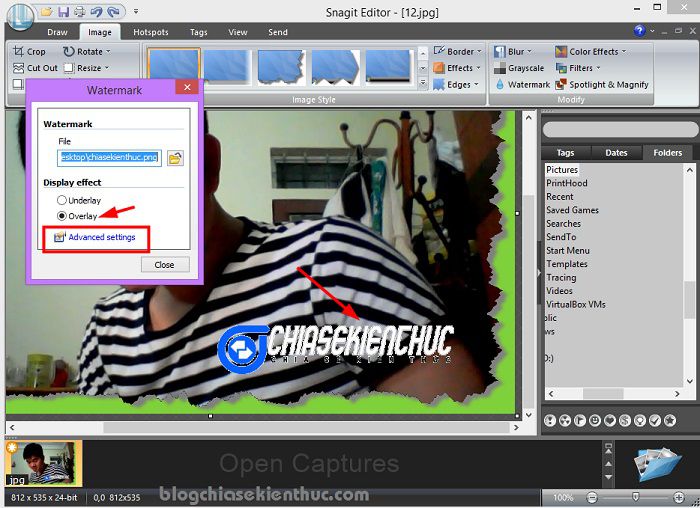700x508 pixels.
Task: Apply the radiation hazard flag
Action: pyautogui.click(x=565, y=421)
